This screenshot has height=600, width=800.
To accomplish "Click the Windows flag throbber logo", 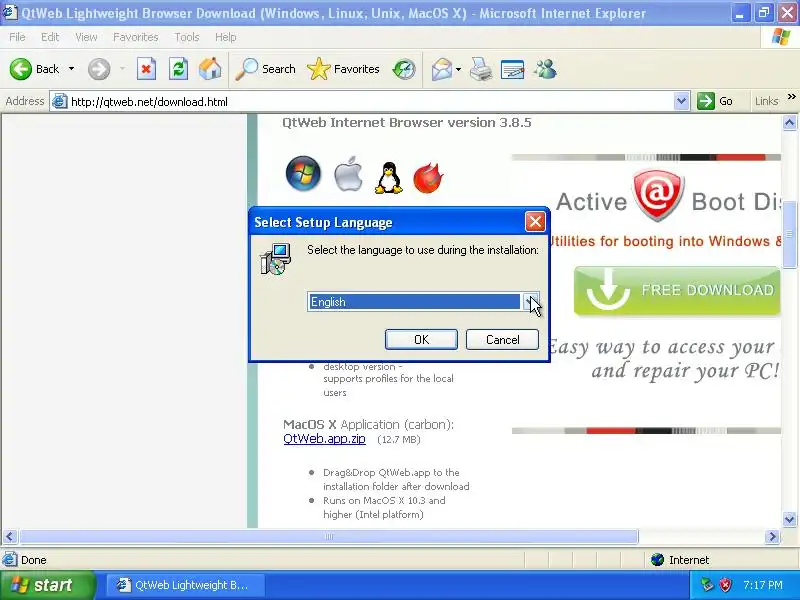I will point(781,37).
